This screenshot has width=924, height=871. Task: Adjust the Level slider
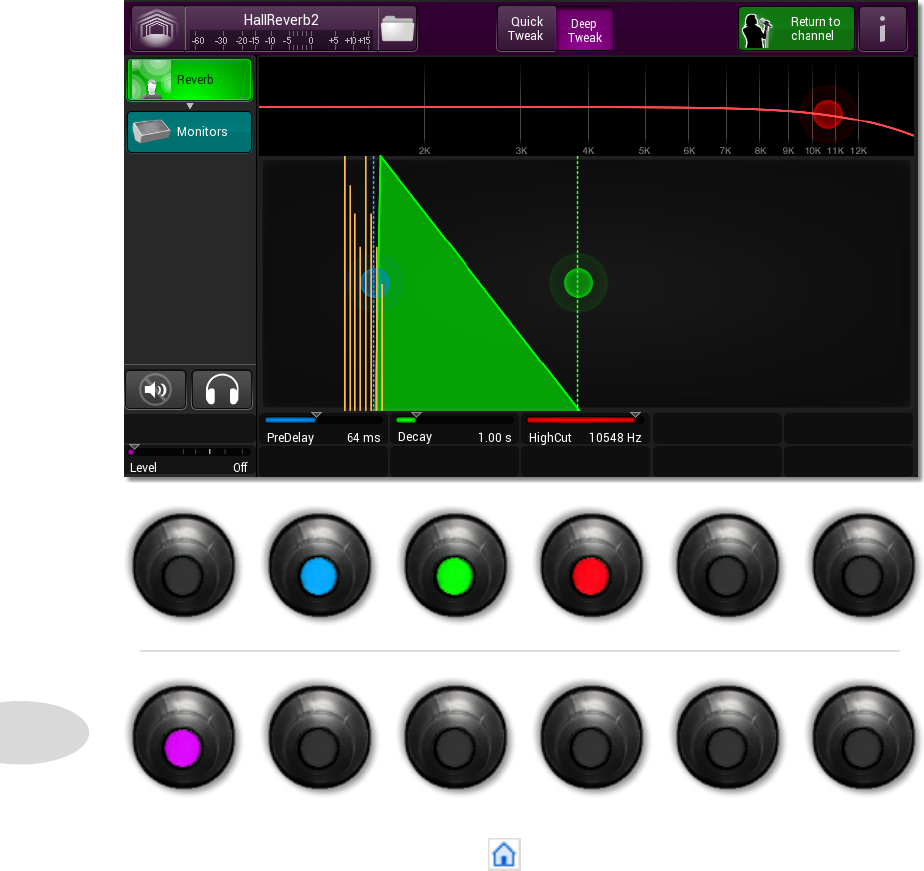pos(190,451)
